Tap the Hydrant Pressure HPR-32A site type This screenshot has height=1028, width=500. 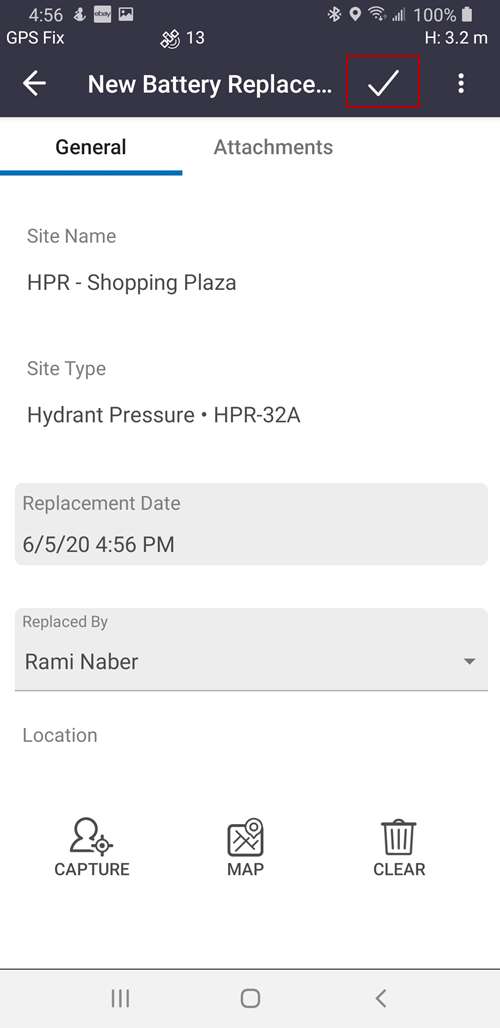(x=164, y=415)
